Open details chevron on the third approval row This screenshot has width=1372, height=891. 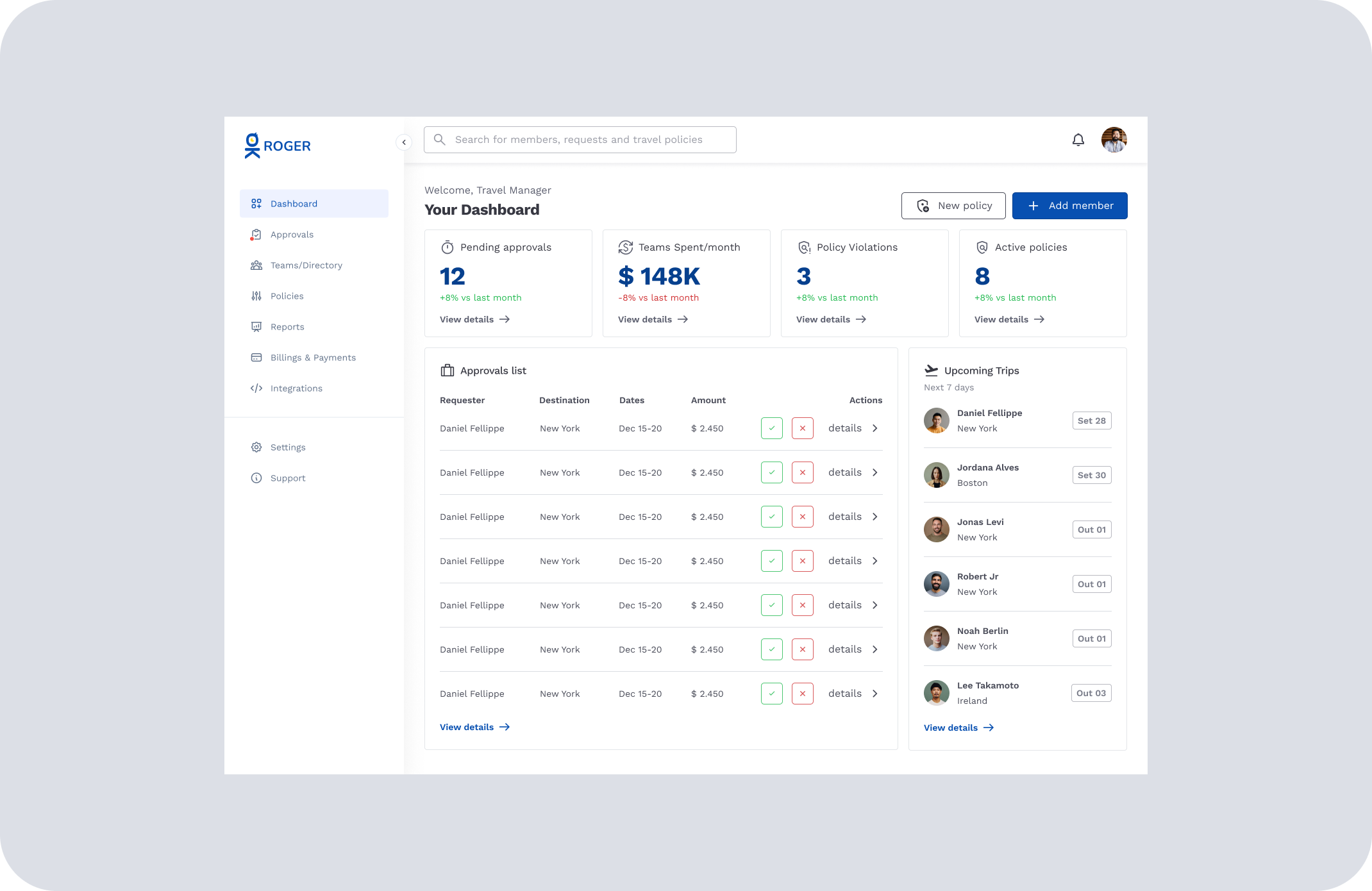[x=874, y=516]
